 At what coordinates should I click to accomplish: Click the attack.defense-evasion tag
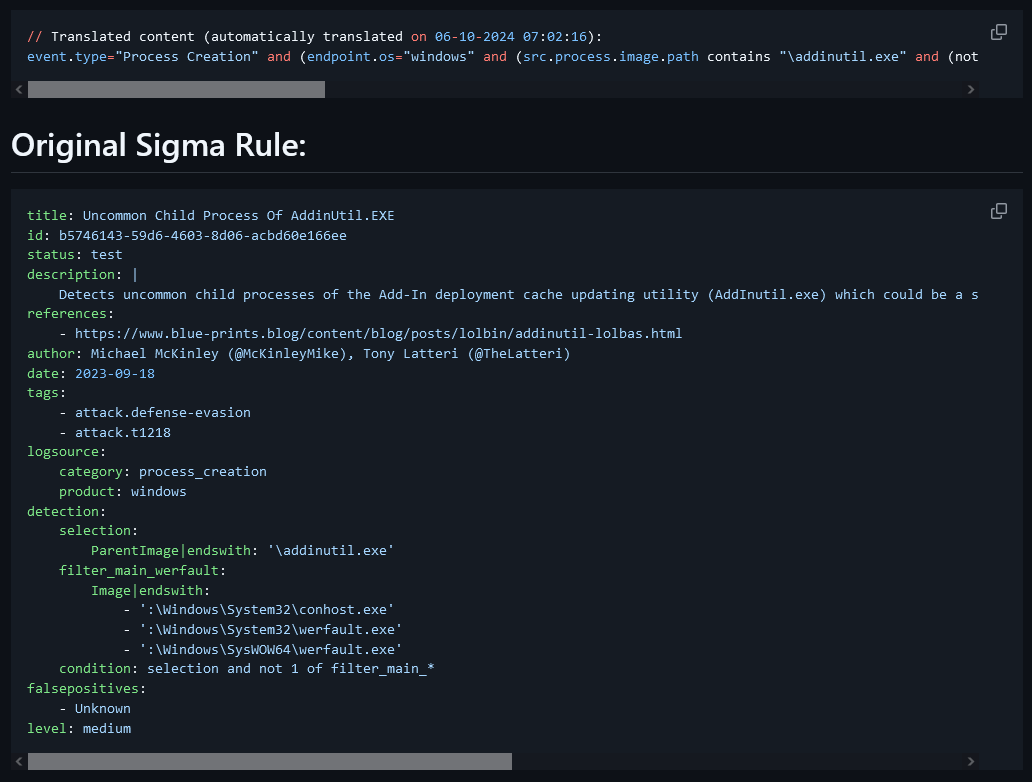tap(162, 412)
